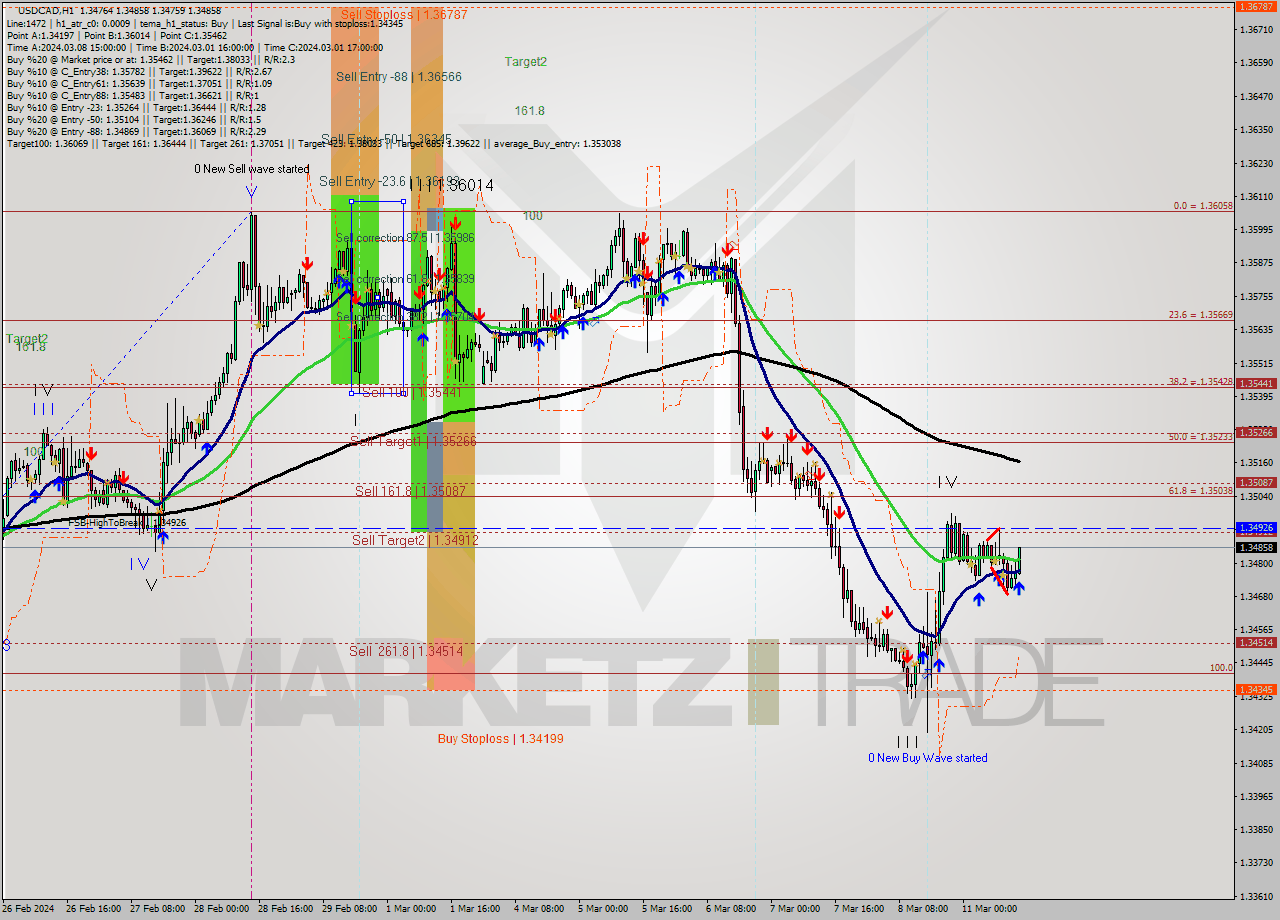Viewport: 1280px width, 920px height.
Task: Click '7 Mar 00:00' on the time axis
Action: pyautogui.click(x=795, y=909)
